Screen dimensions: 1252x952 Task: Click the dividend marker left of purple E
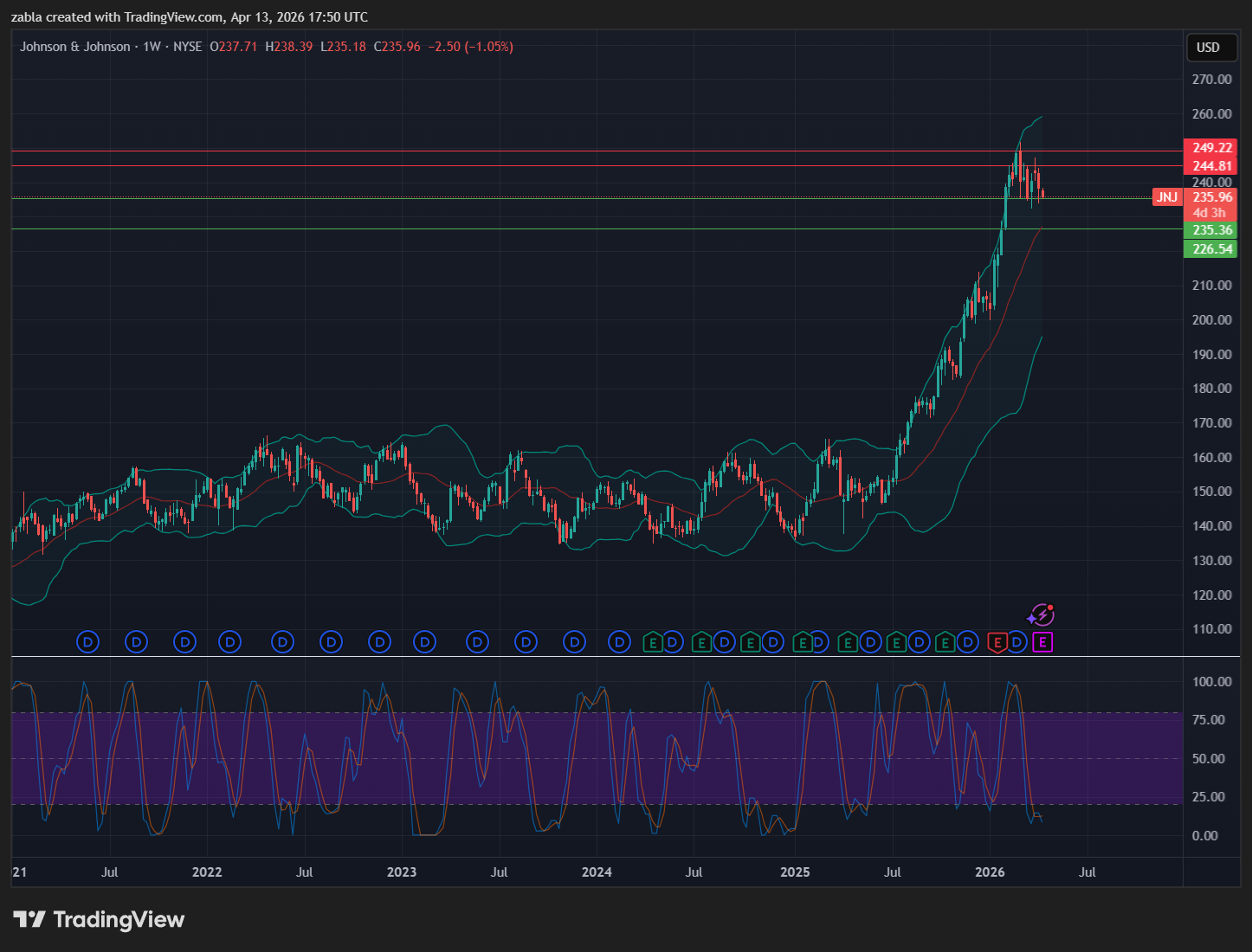(1018, 642)
